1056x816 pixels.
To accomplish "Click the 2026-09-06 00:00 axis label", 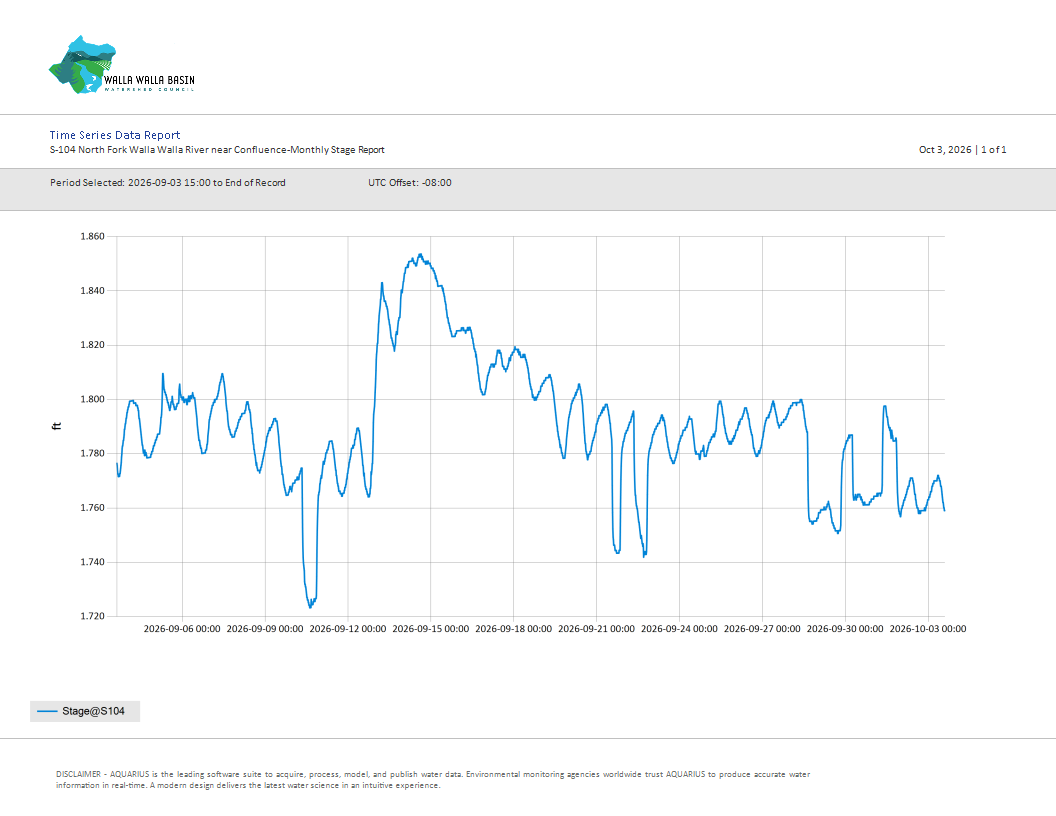I will 182,629.
